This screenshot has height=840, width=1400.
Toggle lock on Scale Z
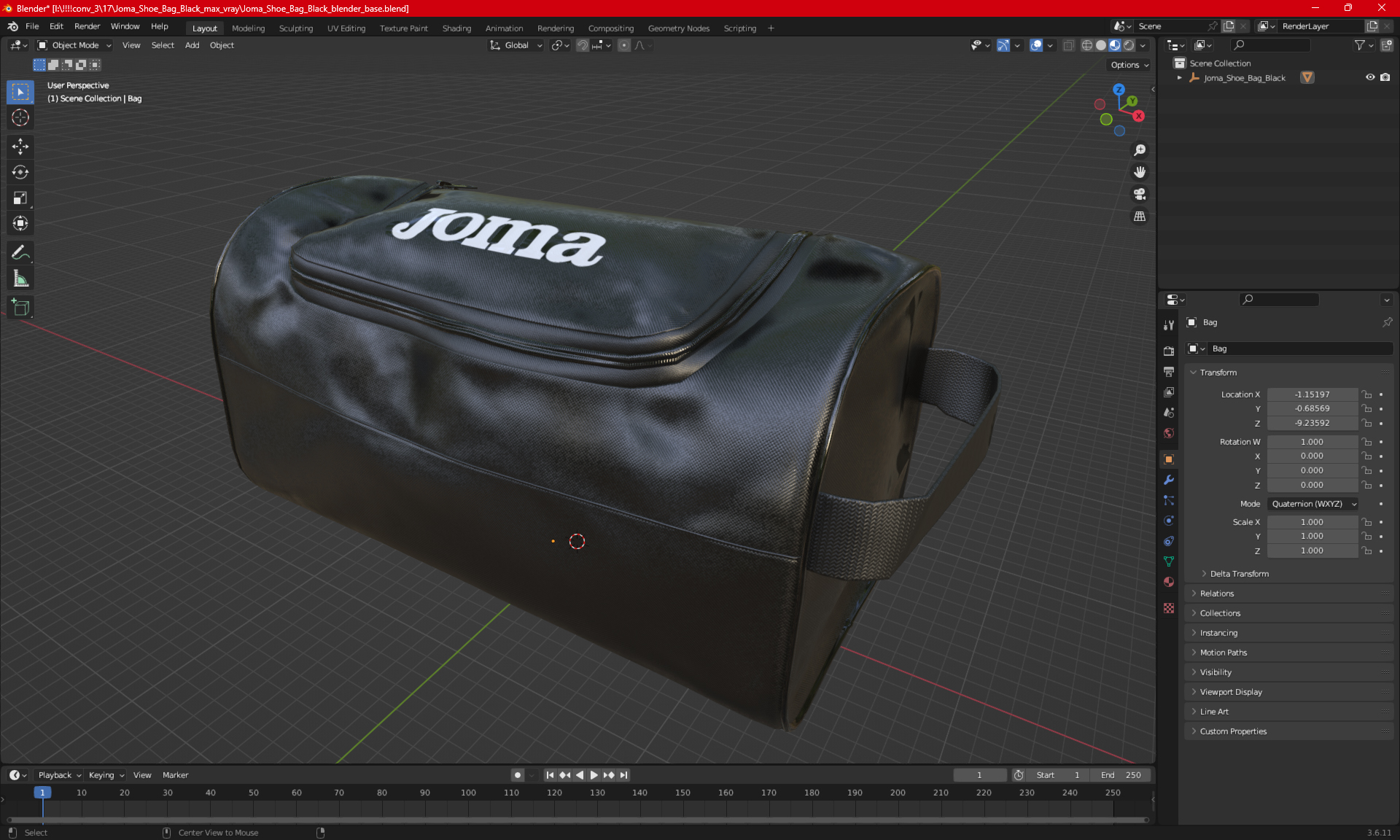pos(1367,551)
